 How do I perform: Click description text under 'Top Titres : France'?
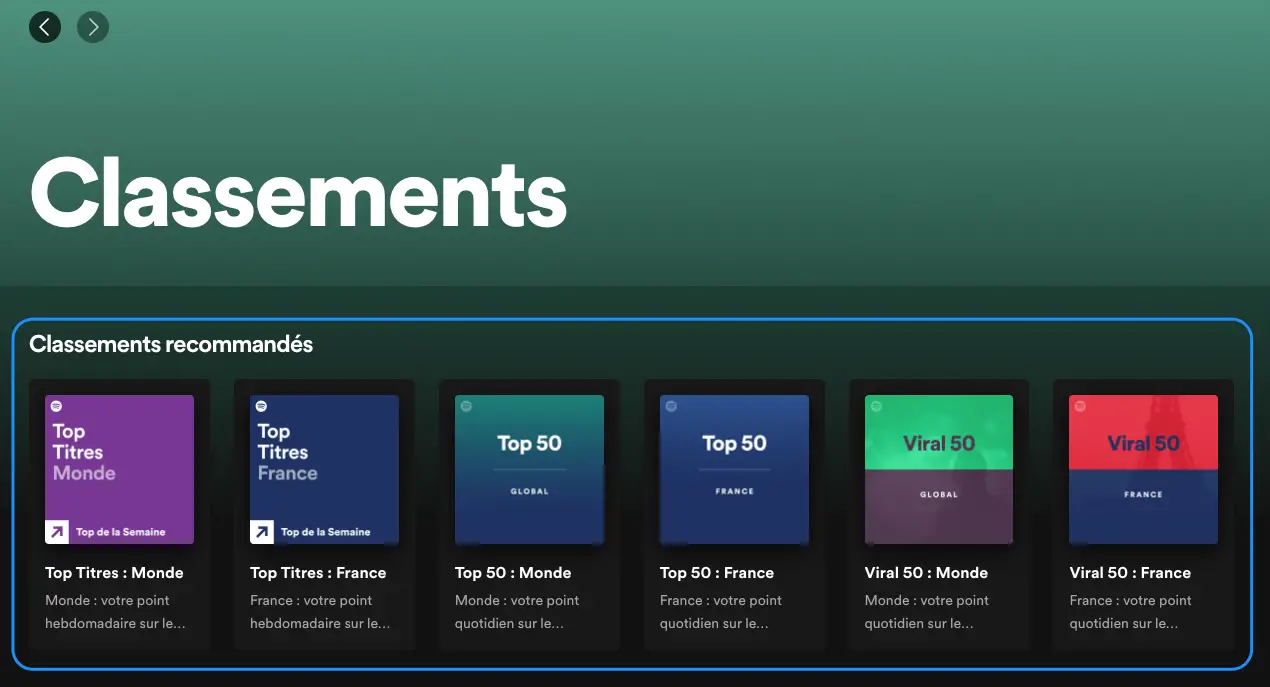tap(320, 612)
